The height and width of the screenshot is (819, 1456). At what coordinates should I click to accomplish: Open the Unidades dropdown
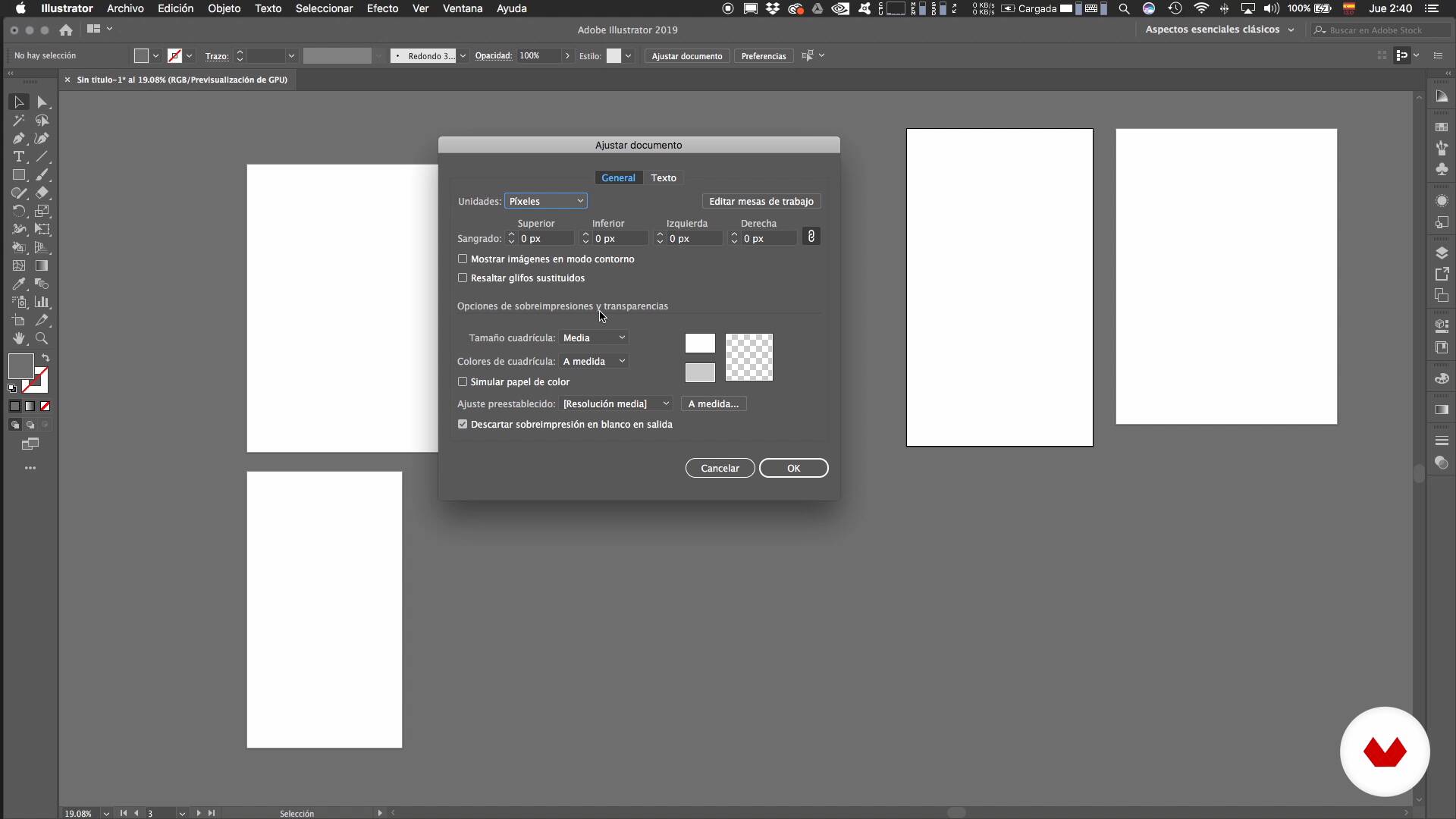tap(546, 201)
